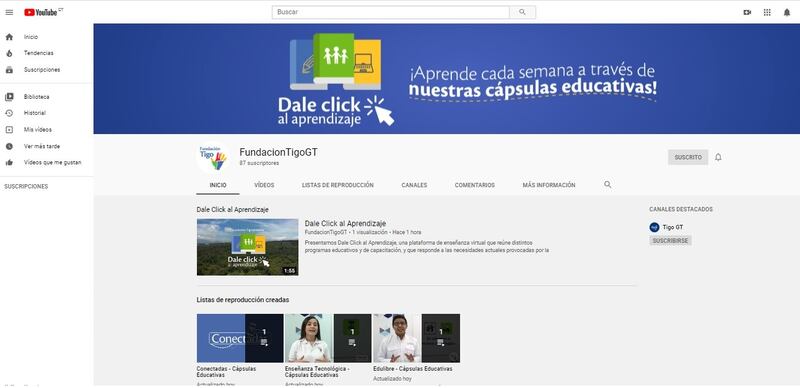Click the FundacionTigoGT channel avatar
This screenshot has width=800, height=388.
(x=213, y=157)
